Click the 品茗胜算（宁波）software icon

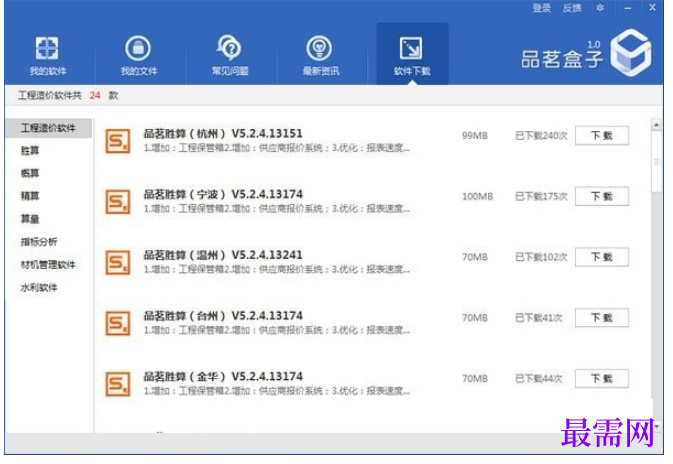(x=118, y=202)
